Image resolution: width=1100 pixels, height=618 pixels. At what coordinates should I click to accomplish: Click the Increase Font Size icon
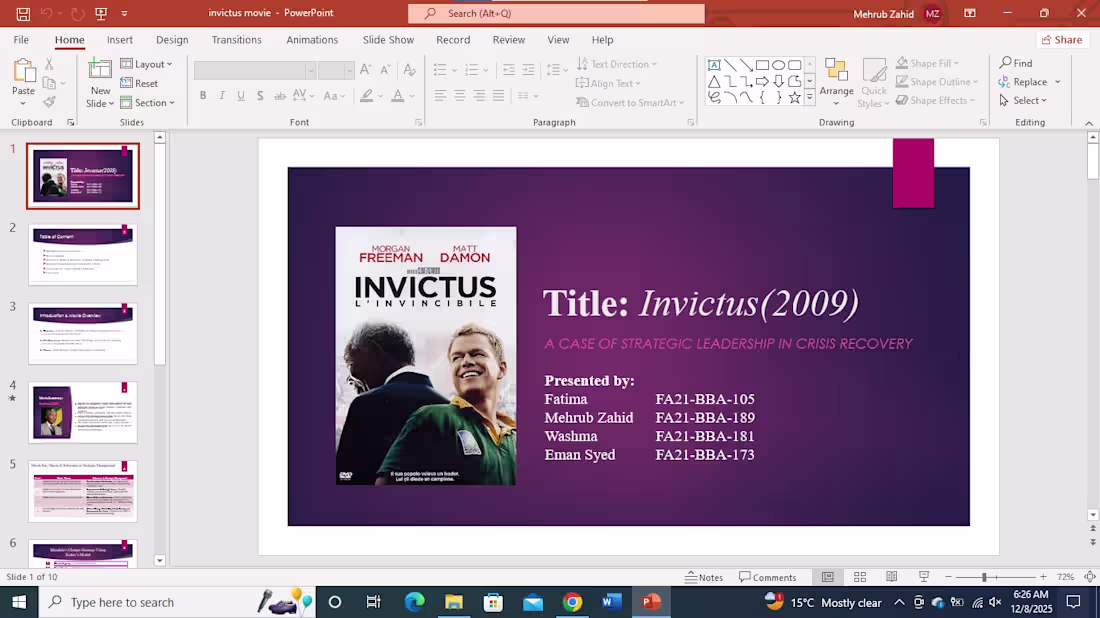[x=365, y=69]
